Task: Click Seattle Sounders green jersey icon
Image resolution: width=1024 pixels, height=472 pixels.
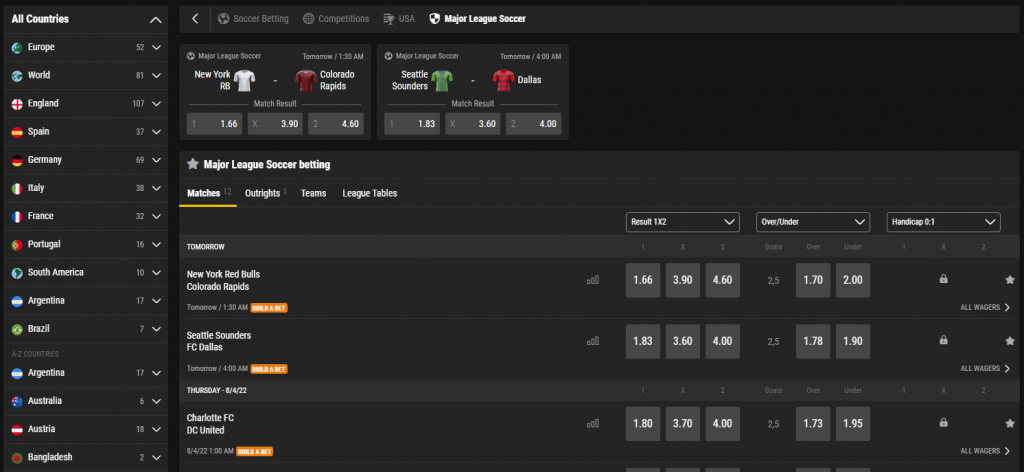Action: (x=442, y=80)
